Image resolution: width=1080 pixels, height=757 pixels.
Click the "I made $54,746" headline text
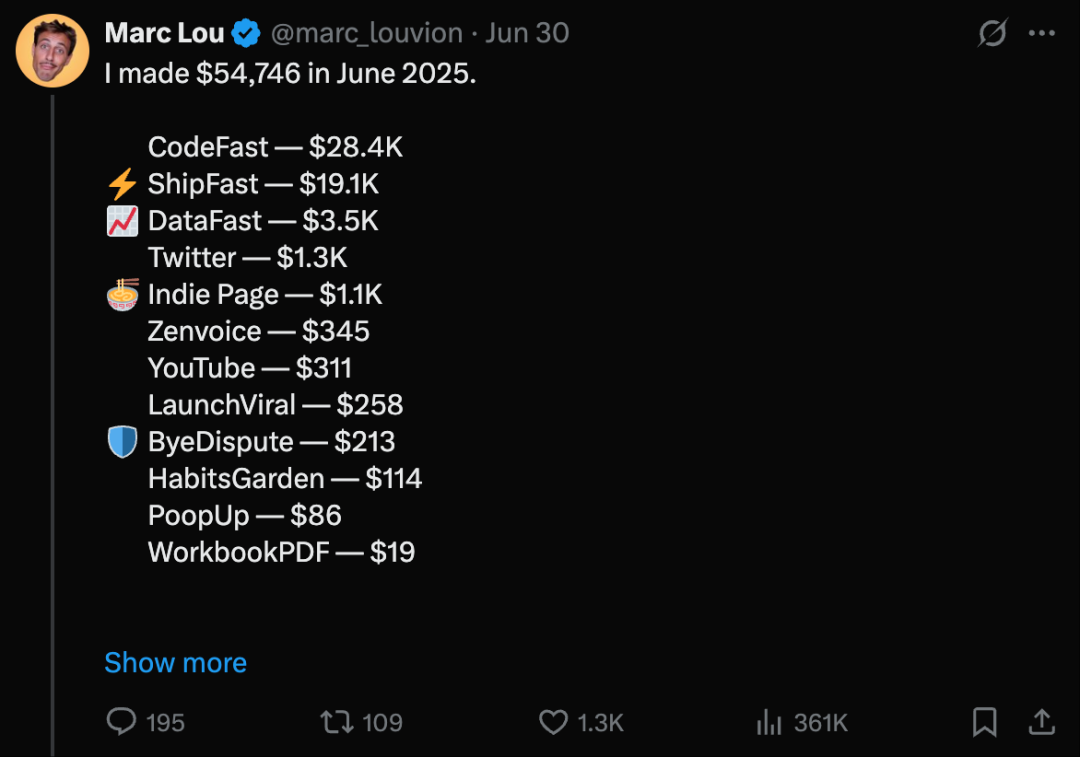tap(290, 74)
